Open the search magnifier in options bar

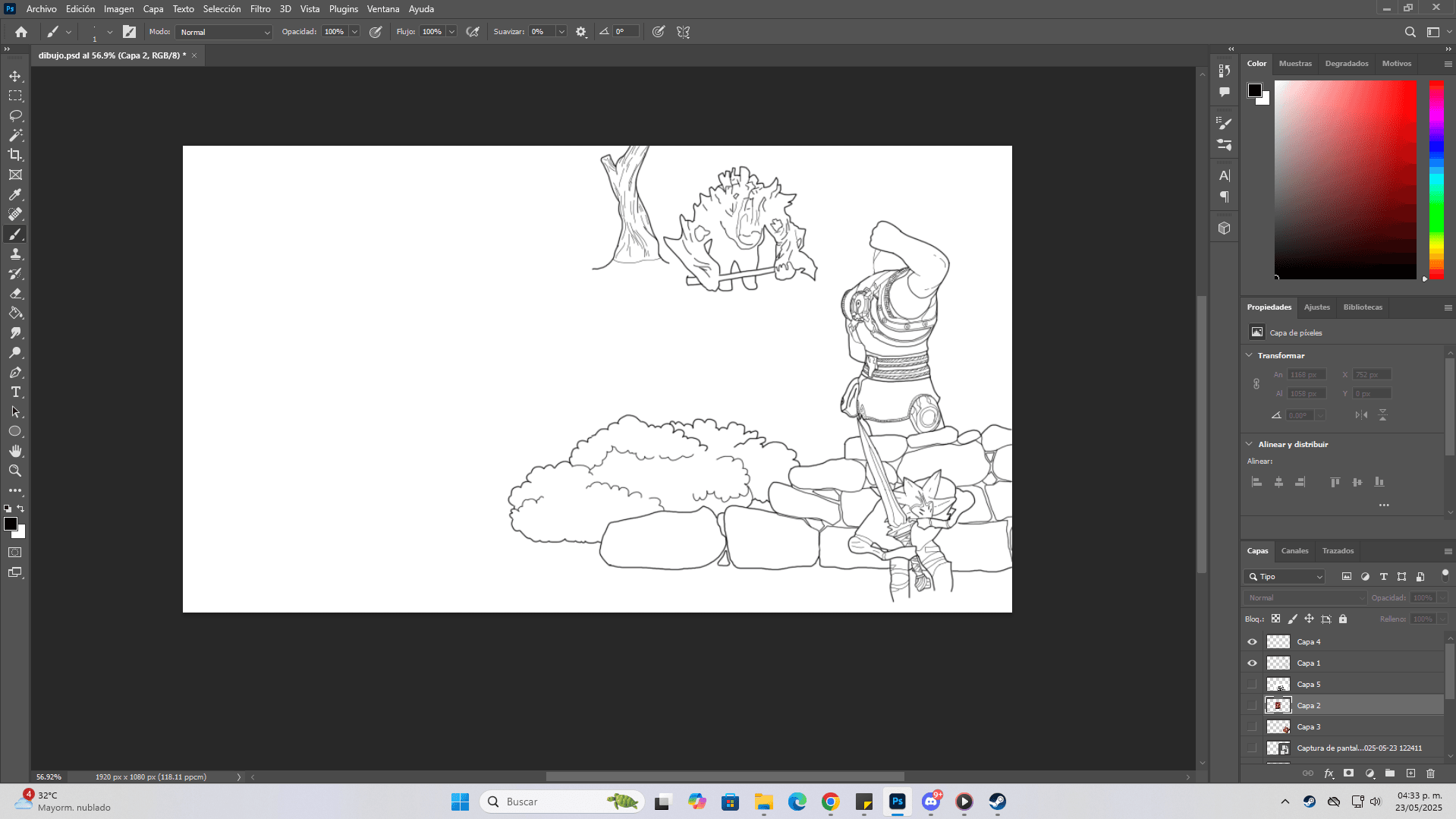(x=1410, y=32)
